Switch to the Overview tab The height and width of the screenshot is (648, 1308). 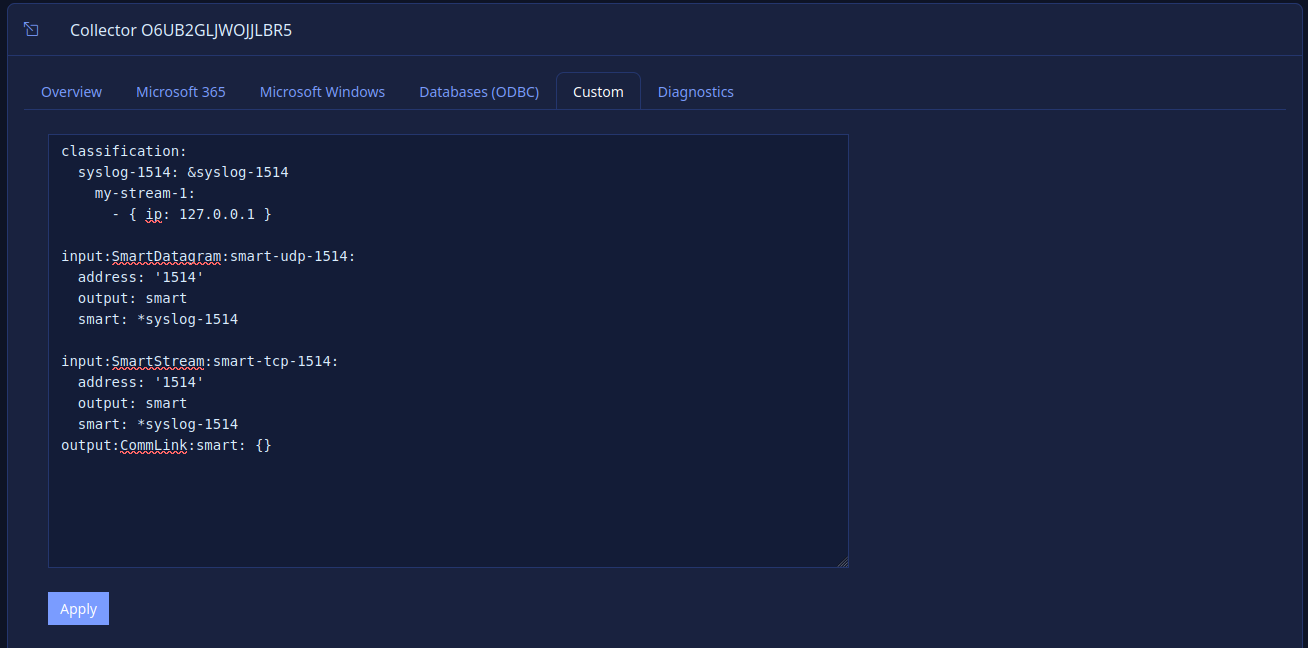tap(71, 92)
